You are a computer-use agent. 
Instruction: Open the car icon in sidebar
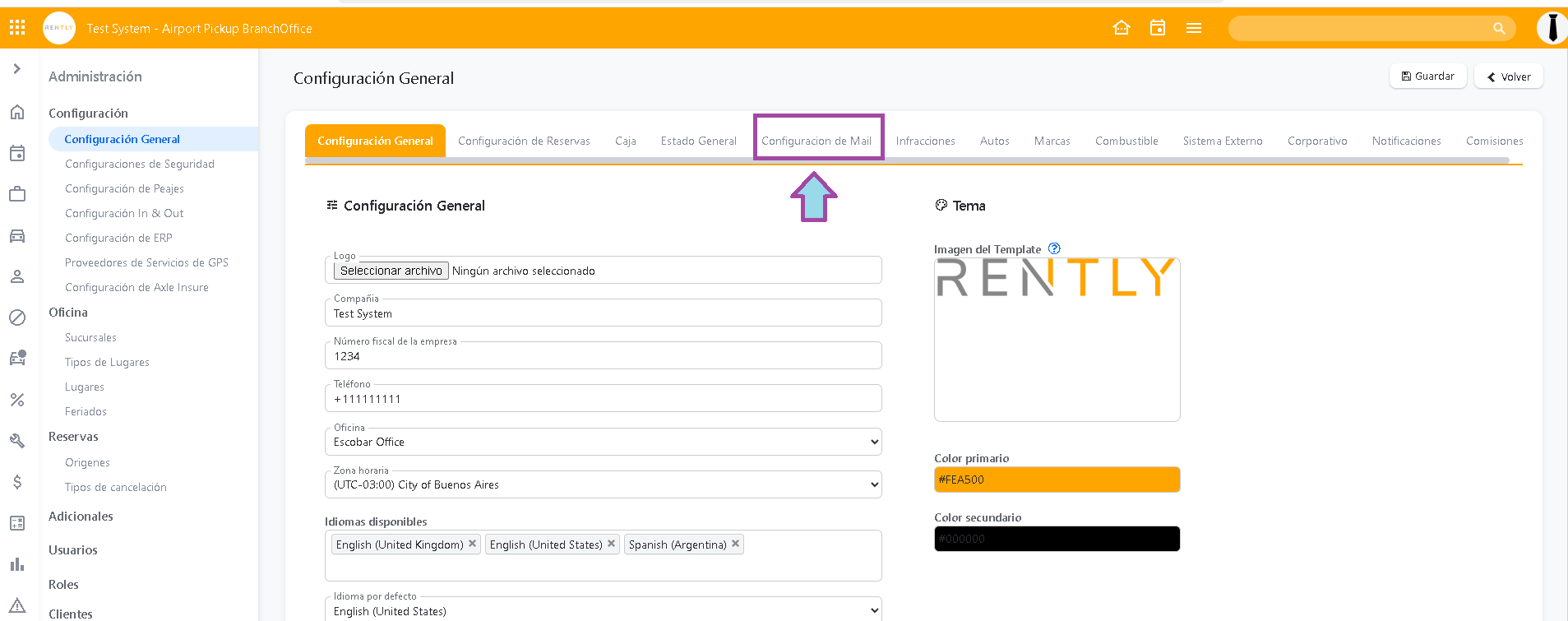17,236
